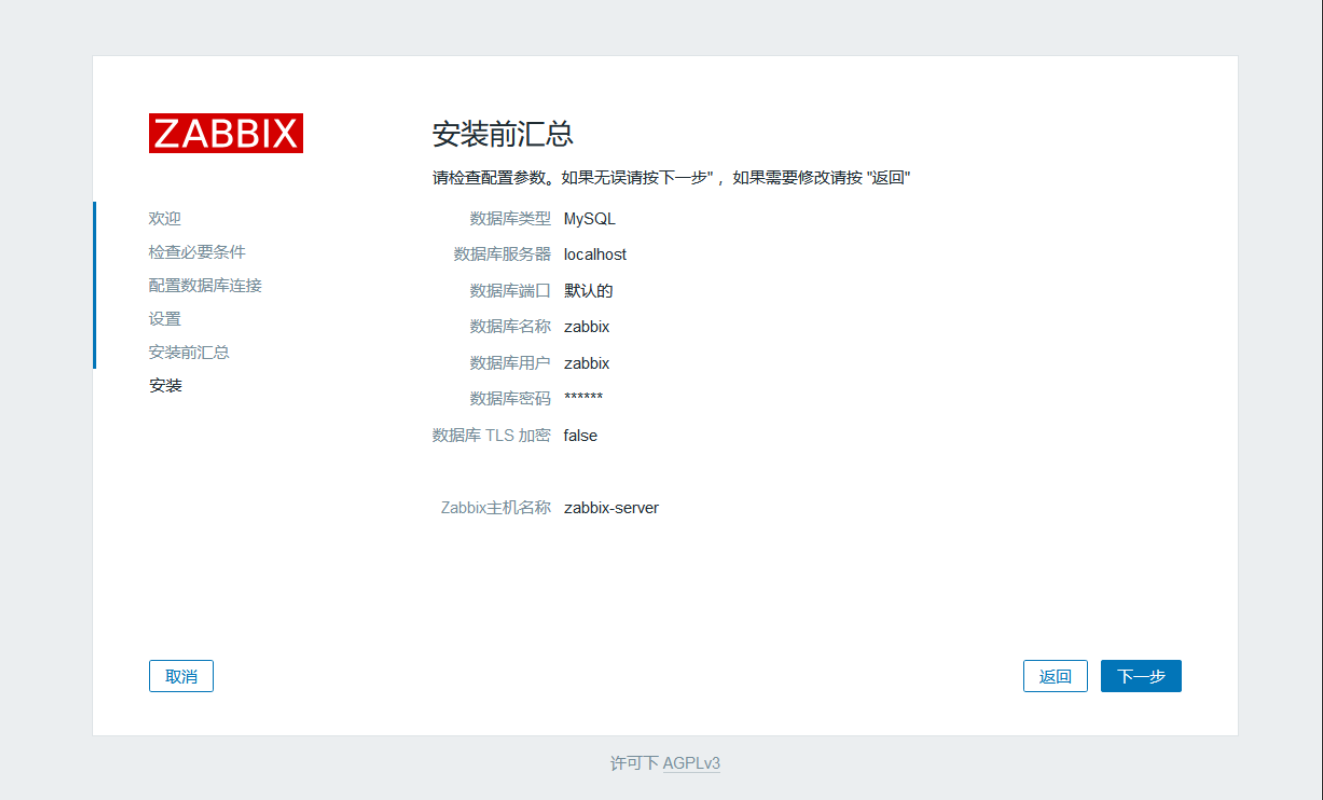
Task: Select the 安装前汇总 sidebar step
Action: [189, 352]
